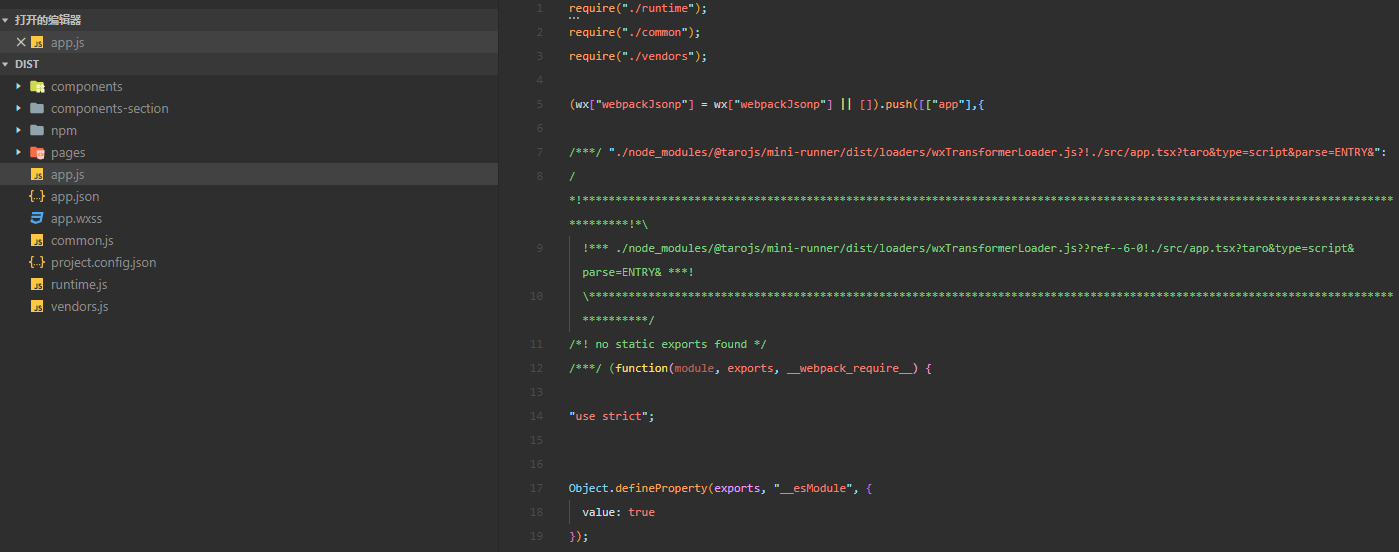Place cursor on "use strict" line
Image resolution: width=1399 pixels, height=552 pixels.
[610, 416]
